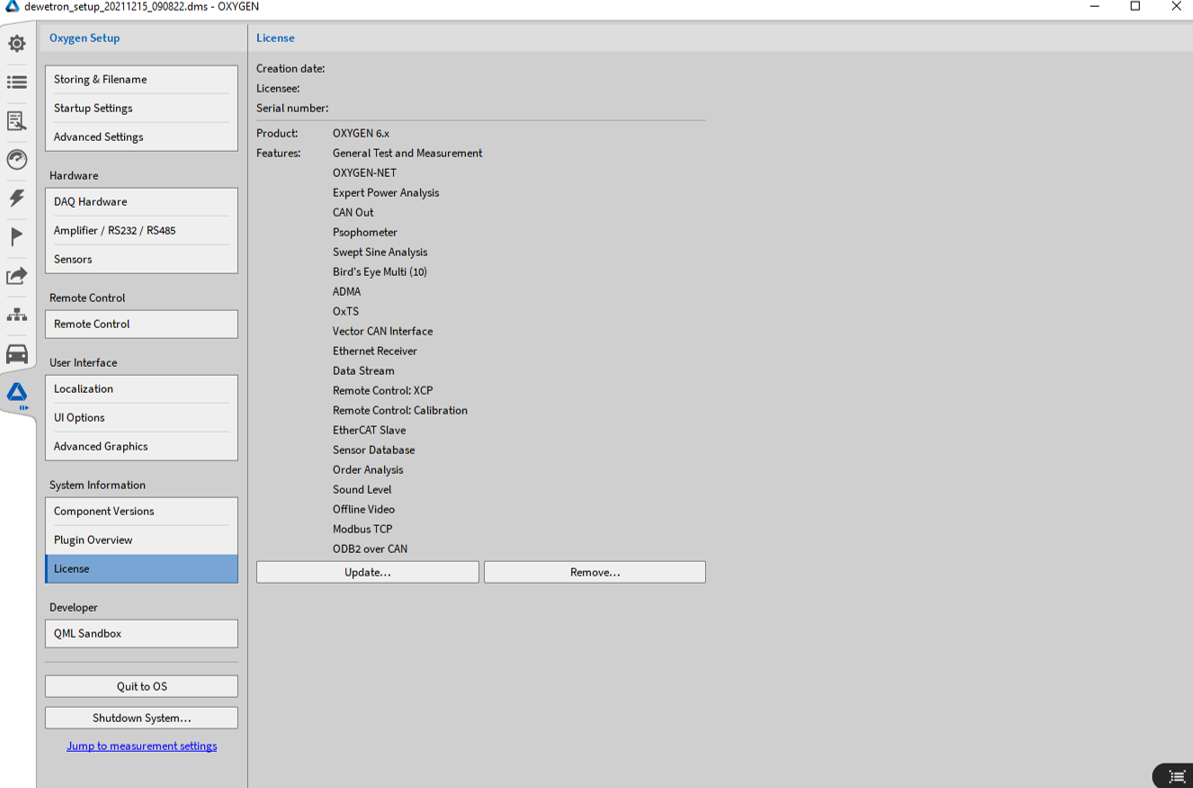Open the Localization settings
The width and height of the screenshot is (1193, 788).
tap(141, 389)
